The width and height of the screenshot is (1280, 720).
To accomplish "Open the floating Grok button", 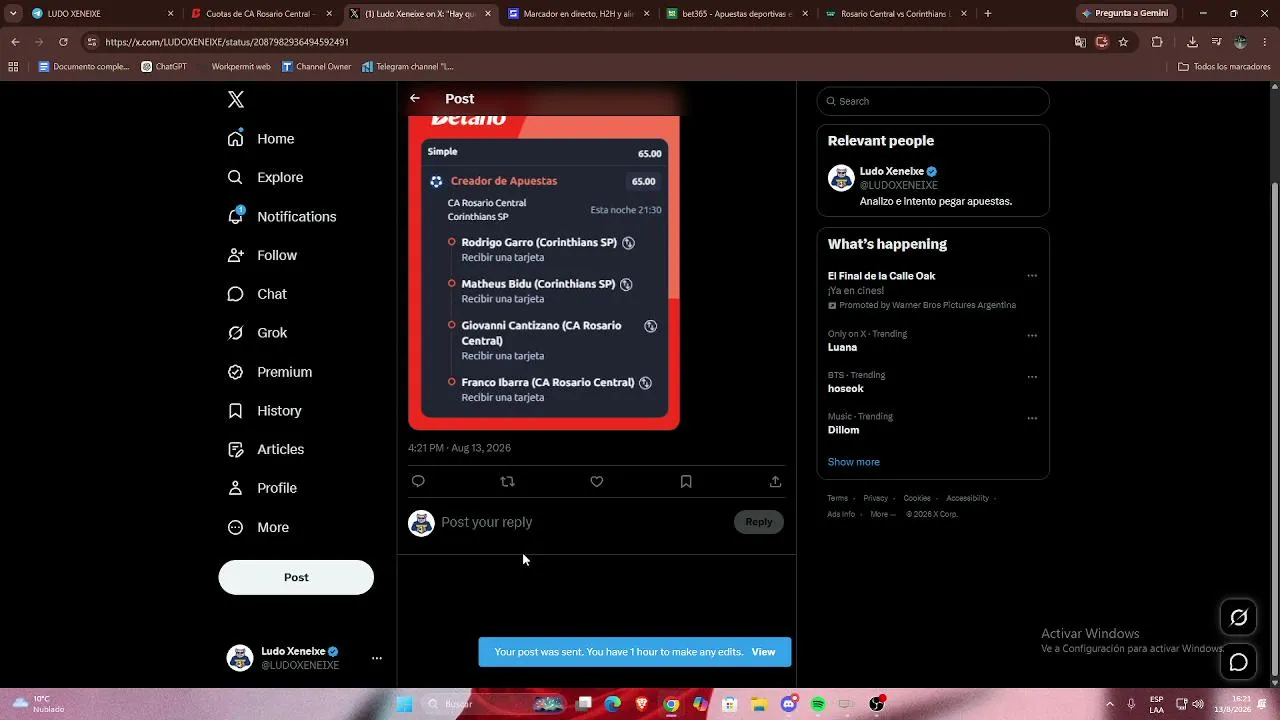I will pos(1238,618).
